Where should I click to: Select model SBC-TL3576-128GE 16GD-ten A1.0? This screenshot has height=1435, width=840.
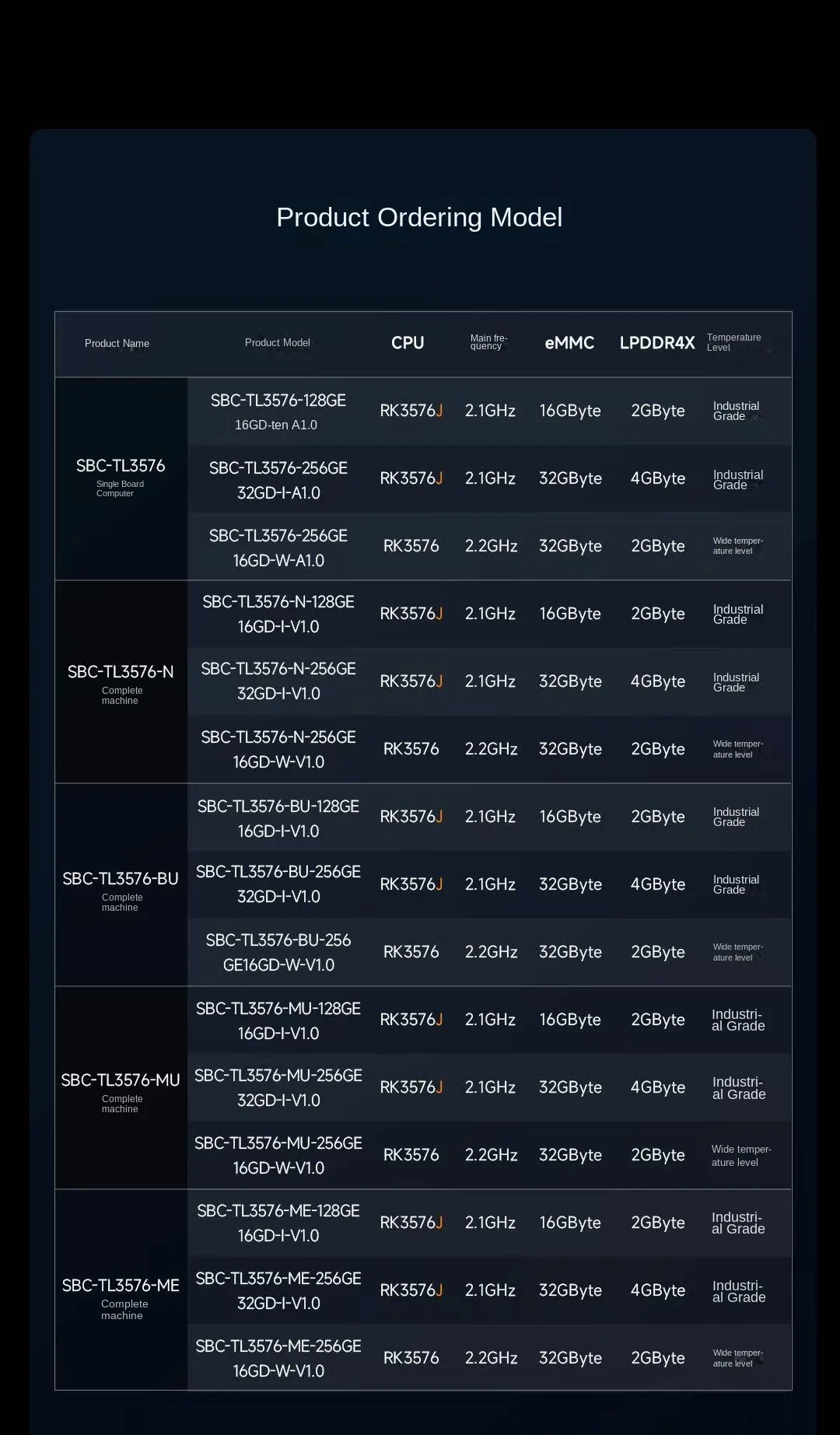click(x=278, y=411)
